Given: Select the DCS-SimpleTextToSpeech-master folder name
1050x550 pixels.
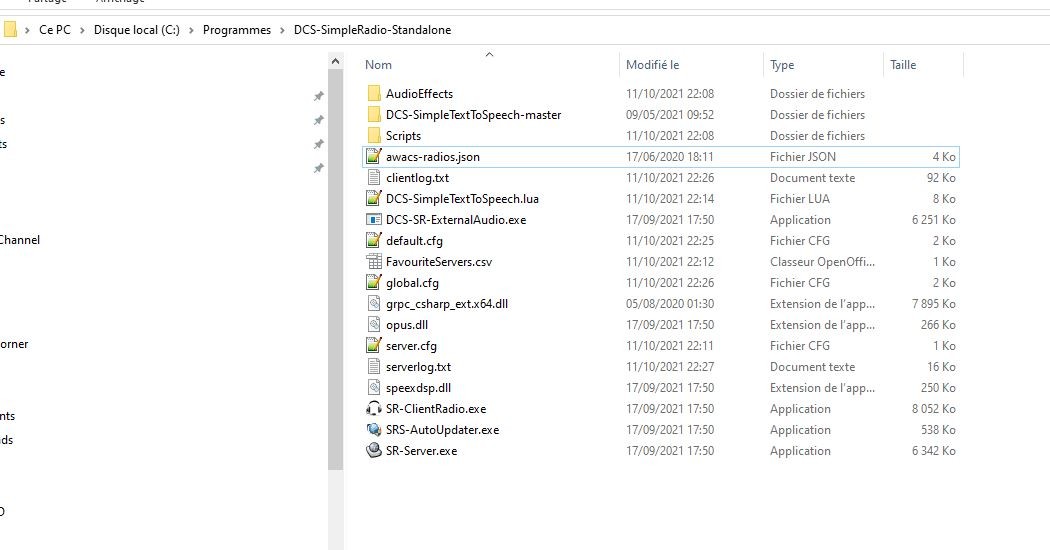Looking at the screenshot, I should point(473,115).
